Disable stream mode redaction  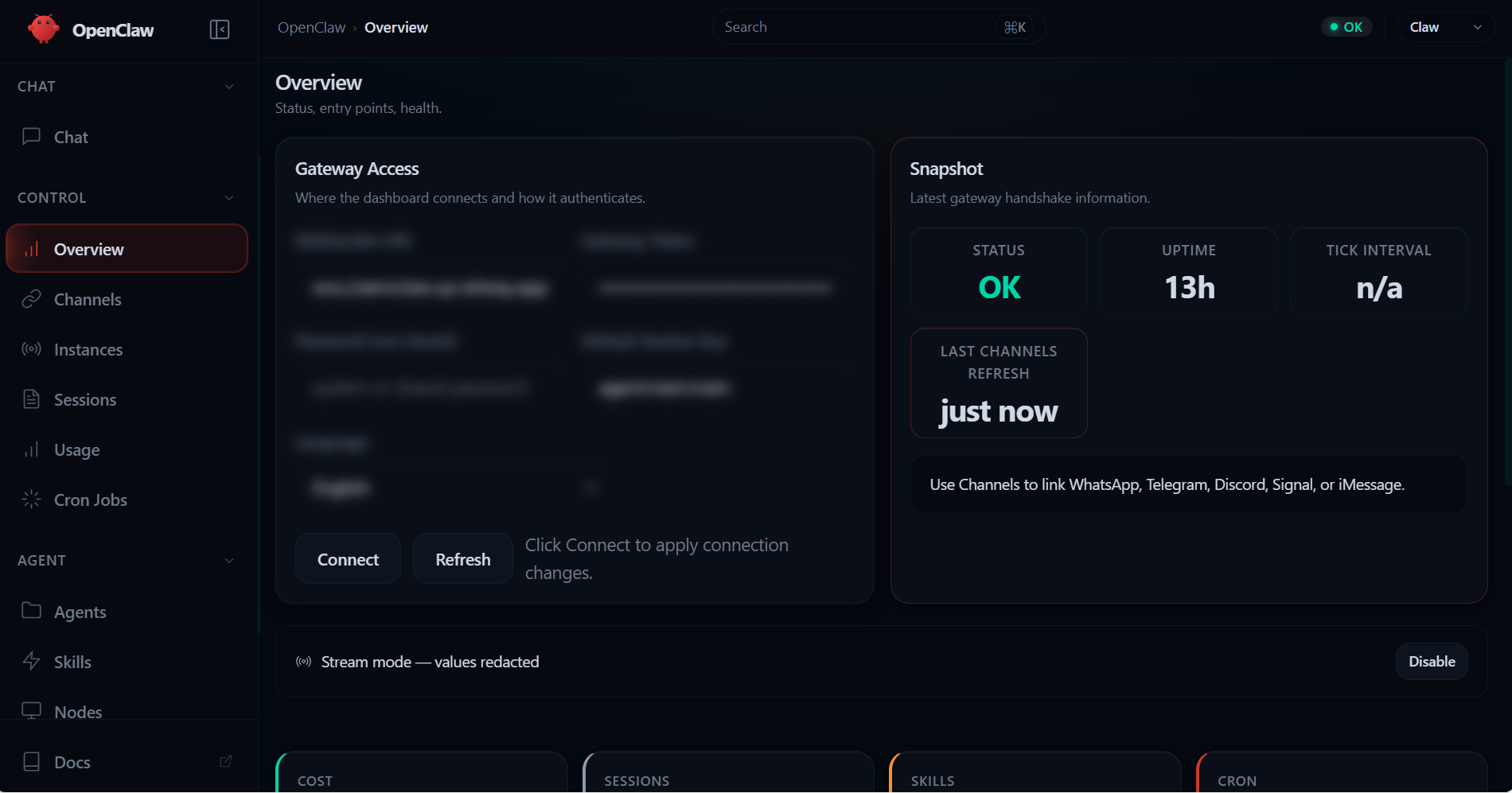[1431, 661]
